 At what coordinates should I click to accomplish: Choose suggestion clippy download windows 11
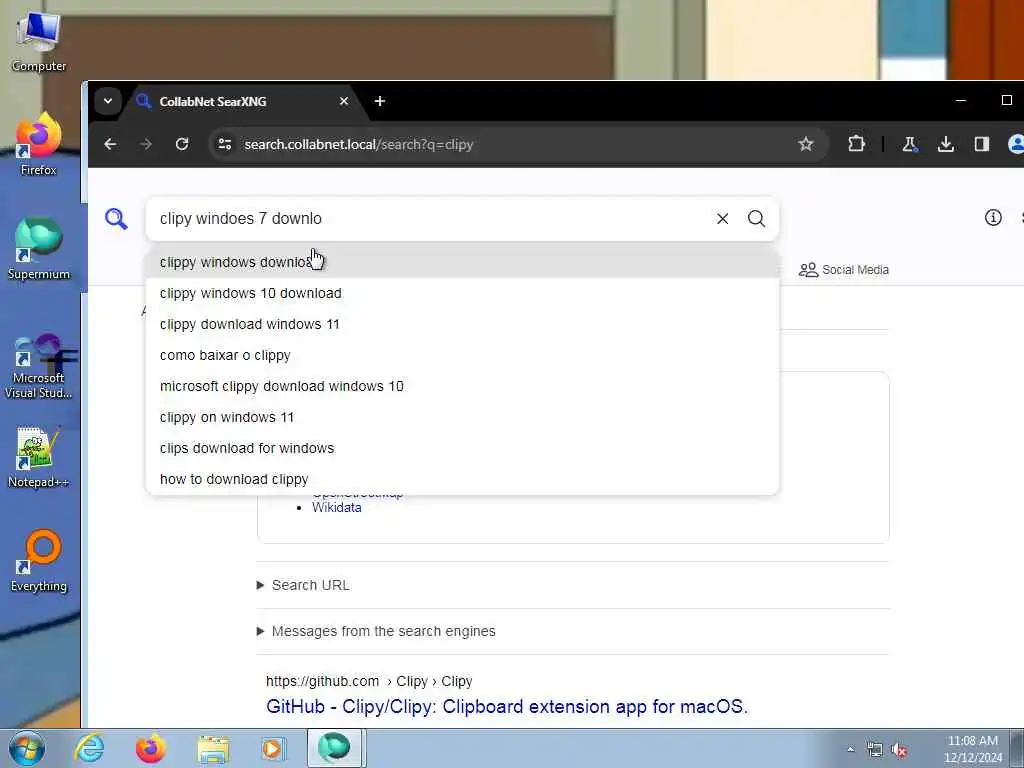(462, 324)
